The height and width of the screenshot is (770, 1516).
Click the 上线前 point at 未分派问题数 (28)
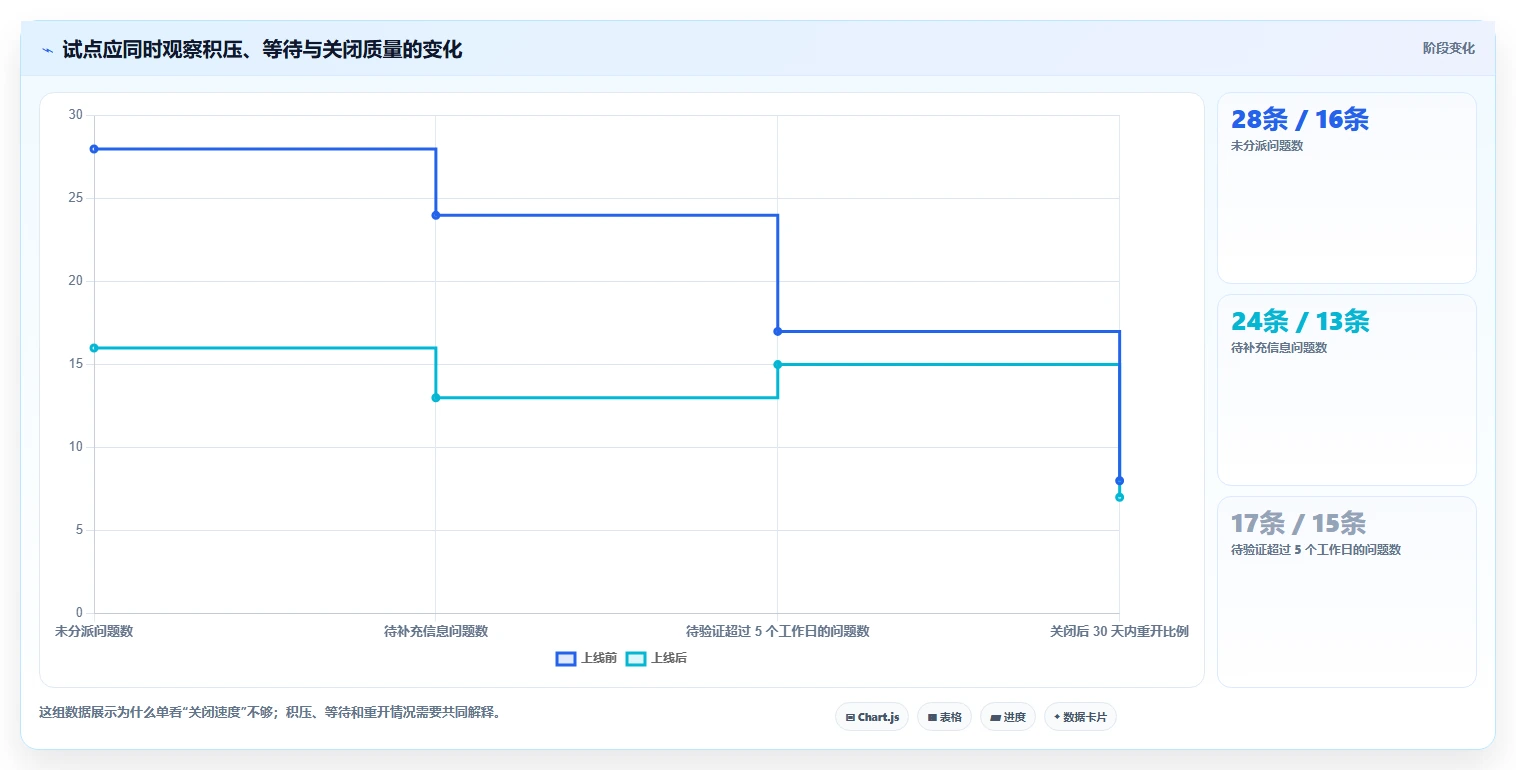tap(94, 149)
